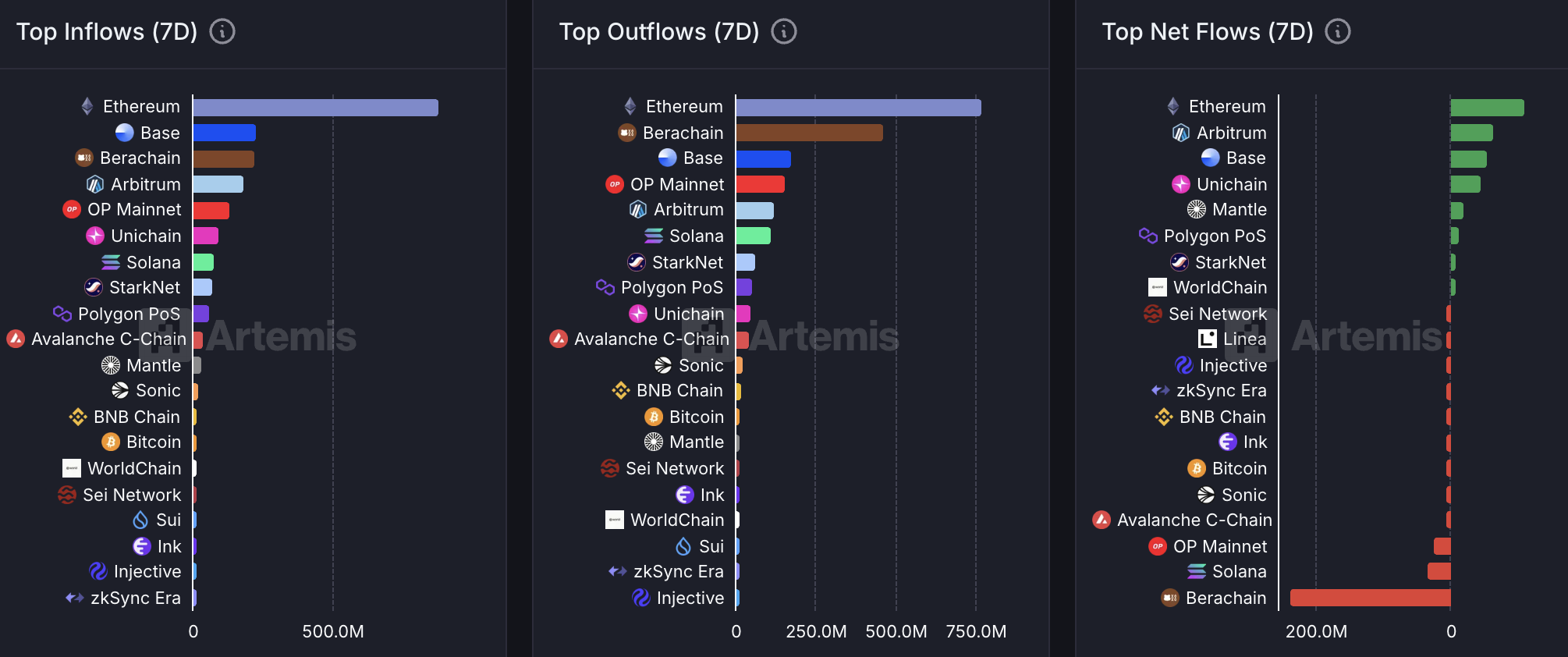Click the 200.0M axis label in Top Net Flows
Screen dimensions: 1568x657
[x=1316, y=631]
